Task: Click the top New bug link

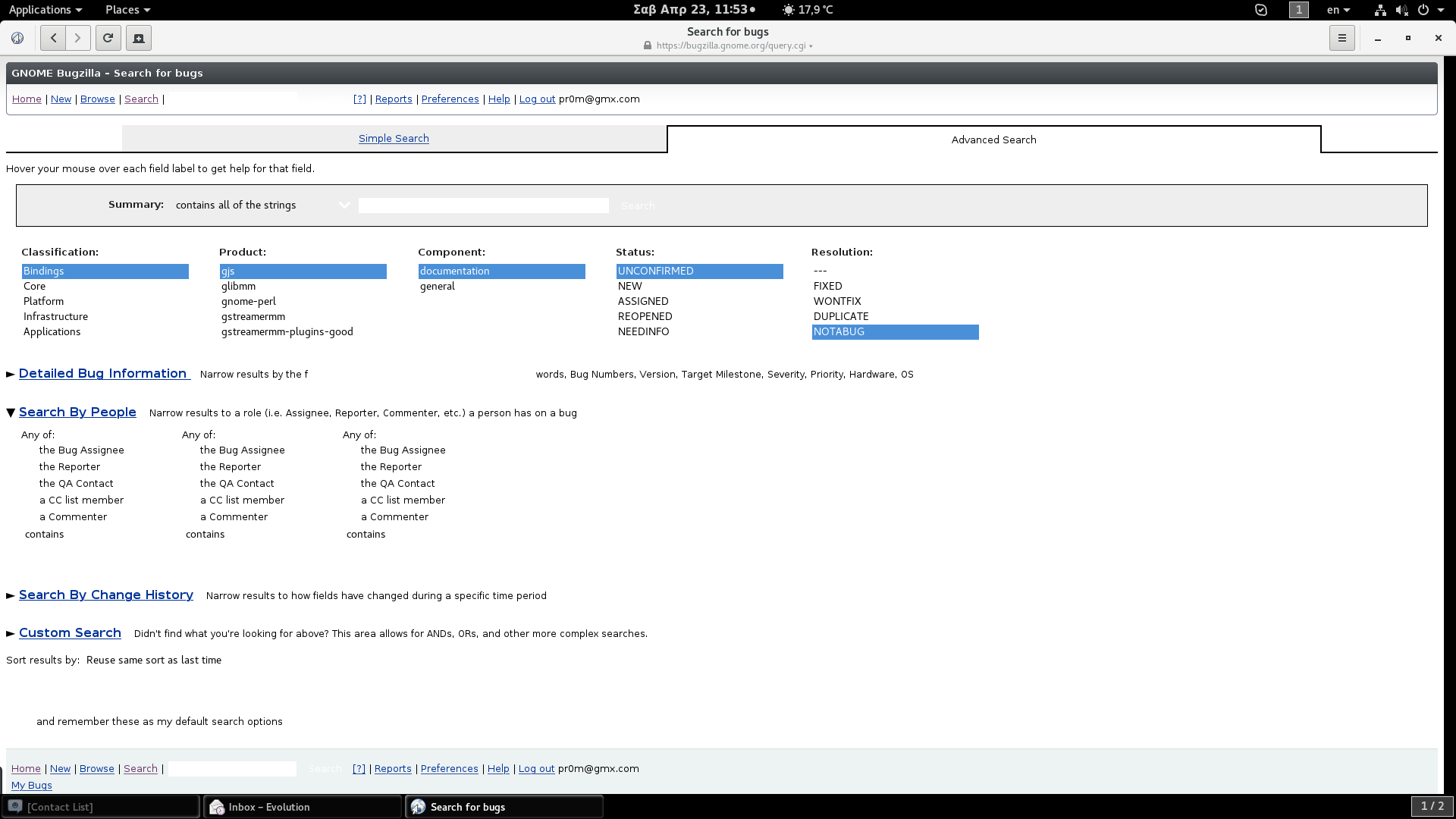Action: pyautogui.click(x=61, y=99)
